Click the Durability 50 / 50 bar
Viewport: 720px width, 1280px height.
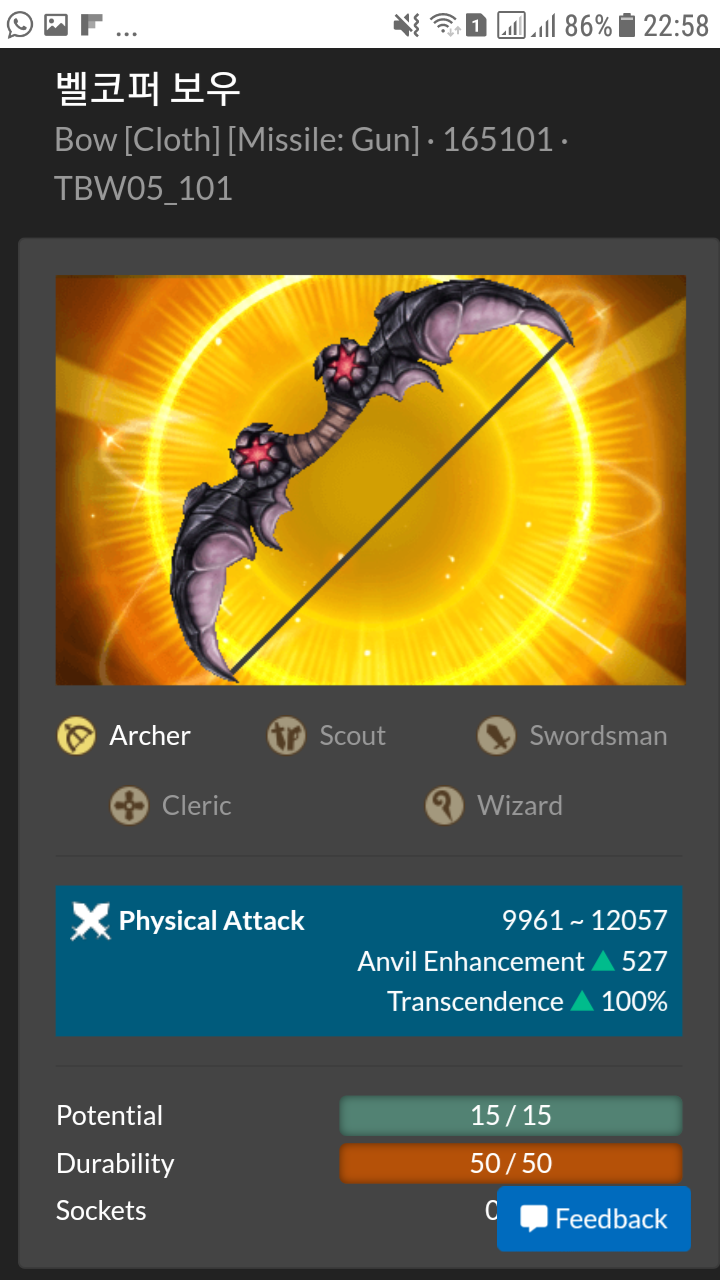point(511,1164)
